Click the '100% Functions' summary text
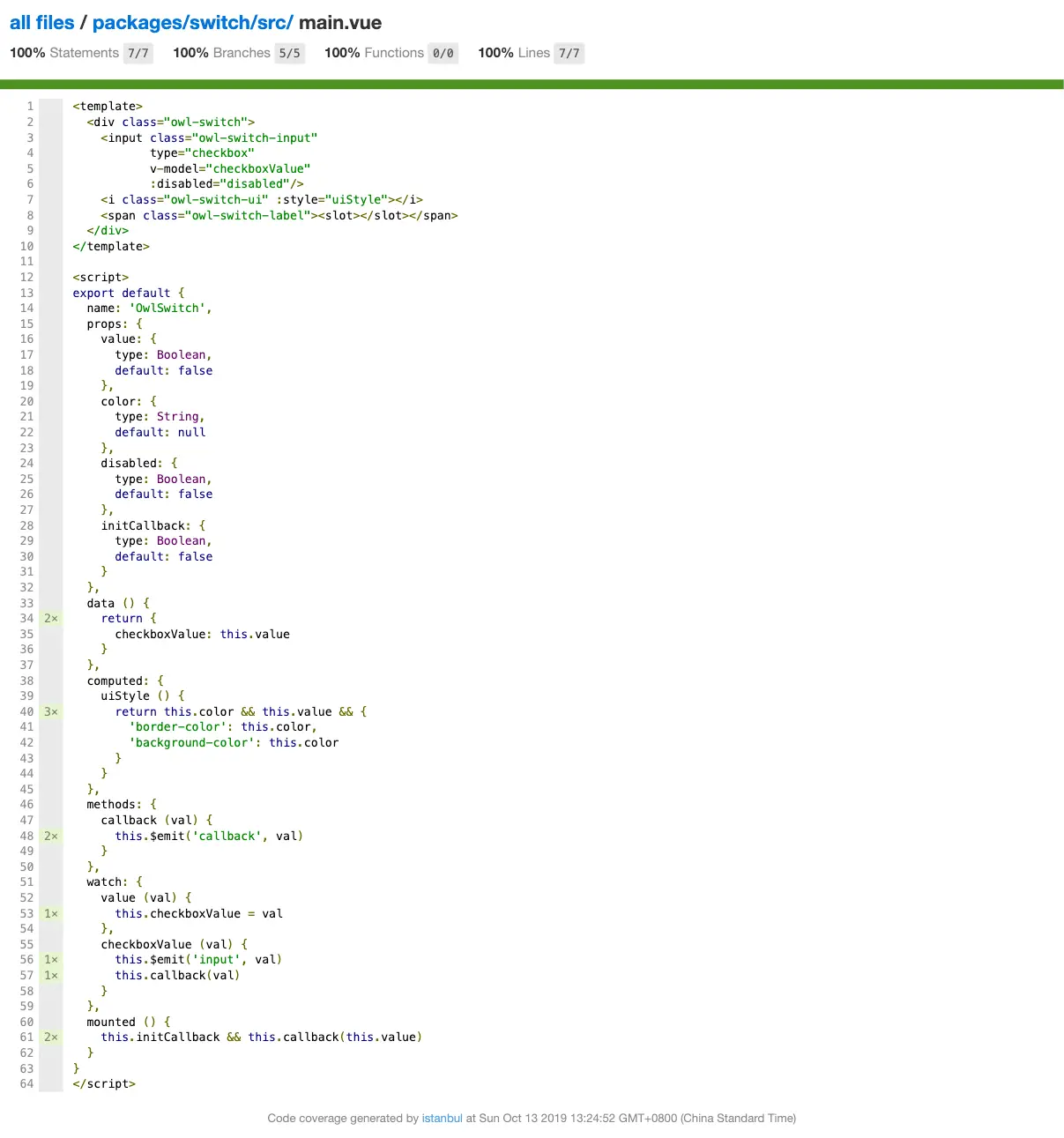 [374, 53]
